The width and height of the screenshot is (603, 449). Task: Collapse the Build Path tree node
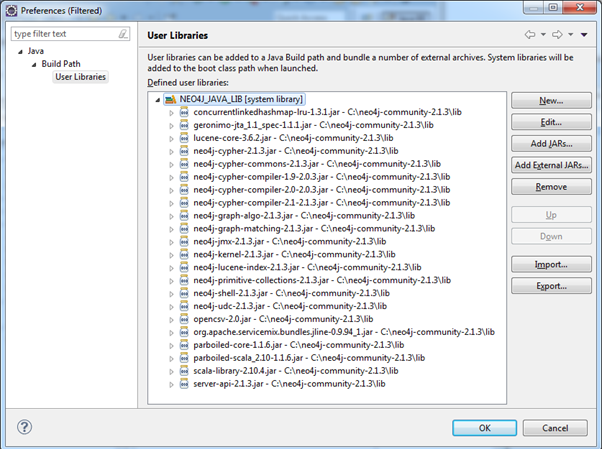click(x=34, y=65)
